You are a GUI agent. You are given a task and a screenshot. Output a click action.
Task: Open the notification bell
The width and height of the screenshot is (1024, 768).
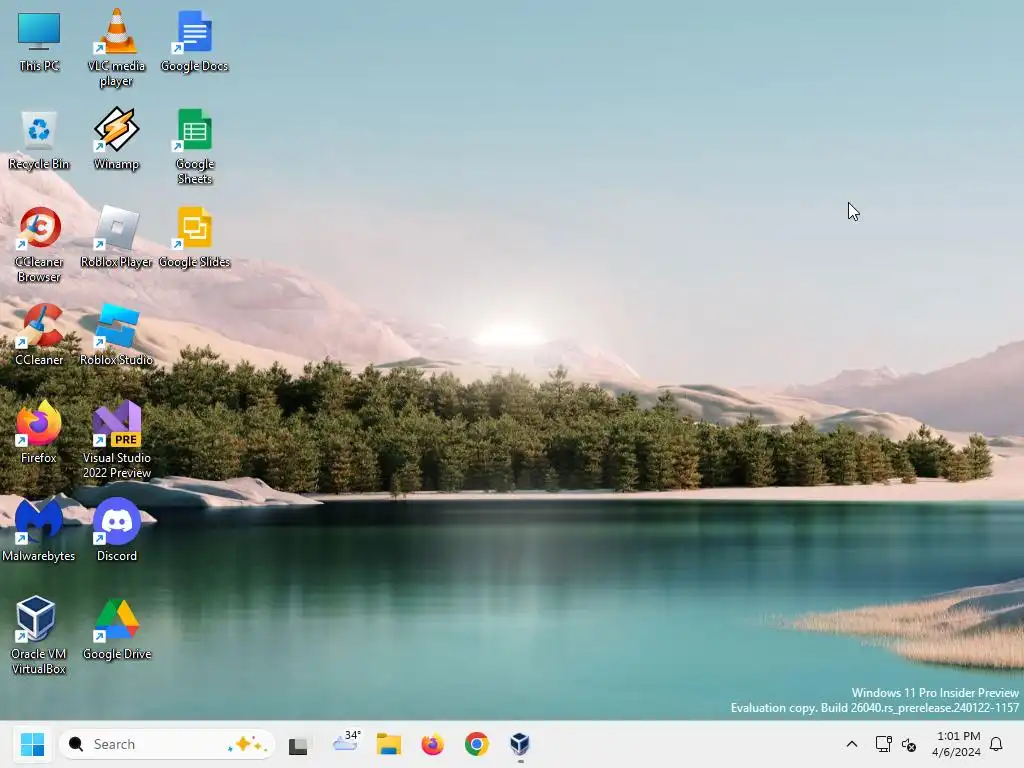point(997,744)
